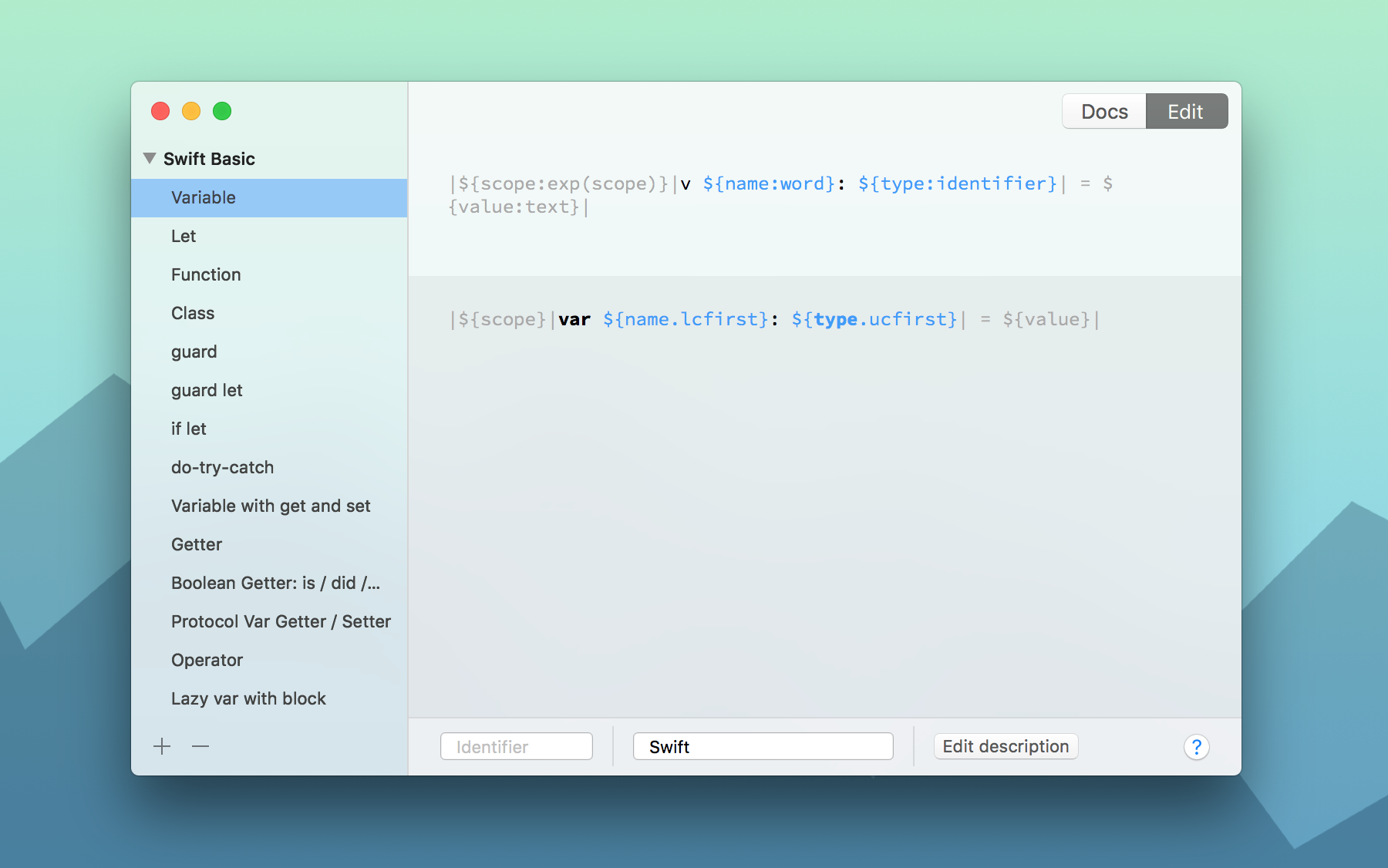Select the do-try-catch snippet
Screen dimensions: 1388x868
pyautogui.click(x=269, y=468)
